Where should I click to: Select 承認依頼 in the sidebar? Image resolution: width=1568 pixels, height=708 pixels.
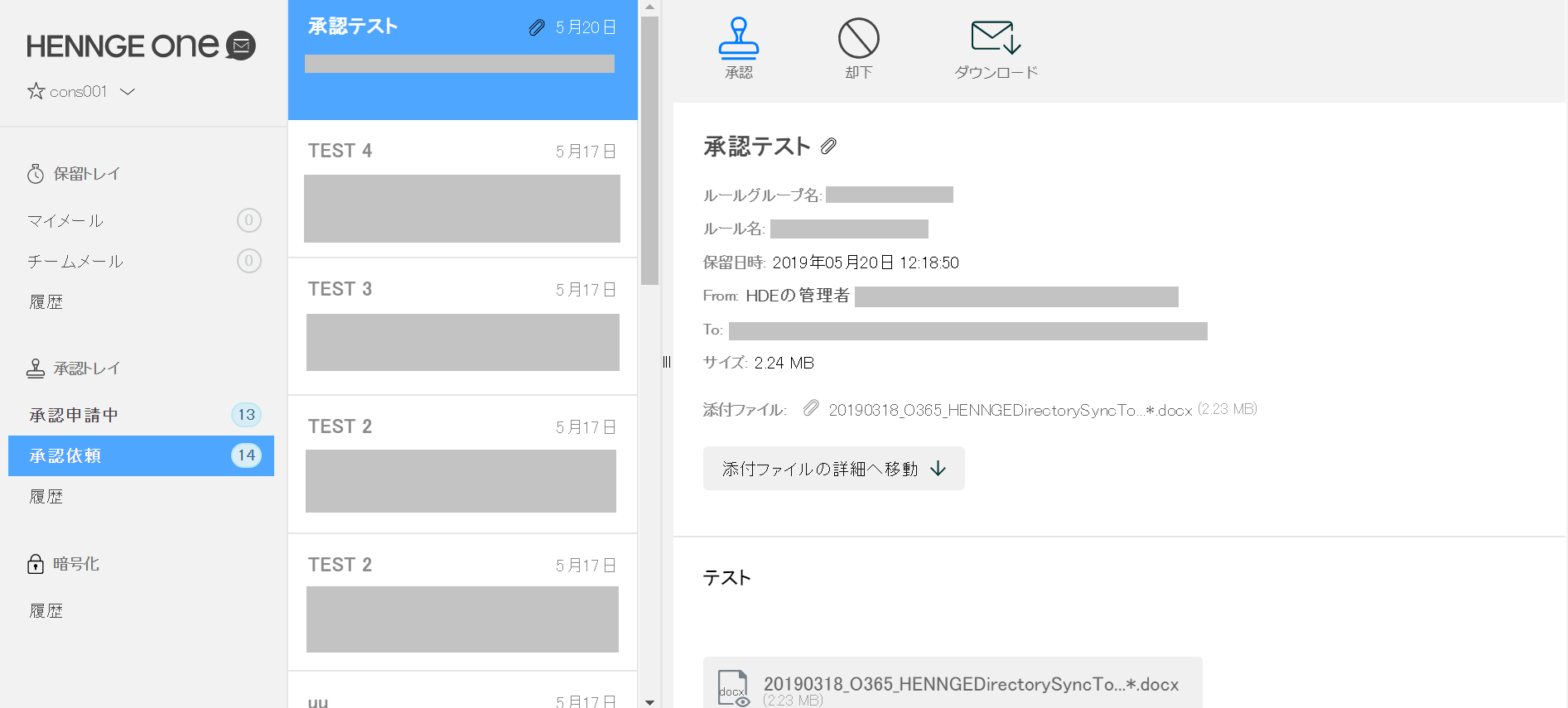(141, 455)
